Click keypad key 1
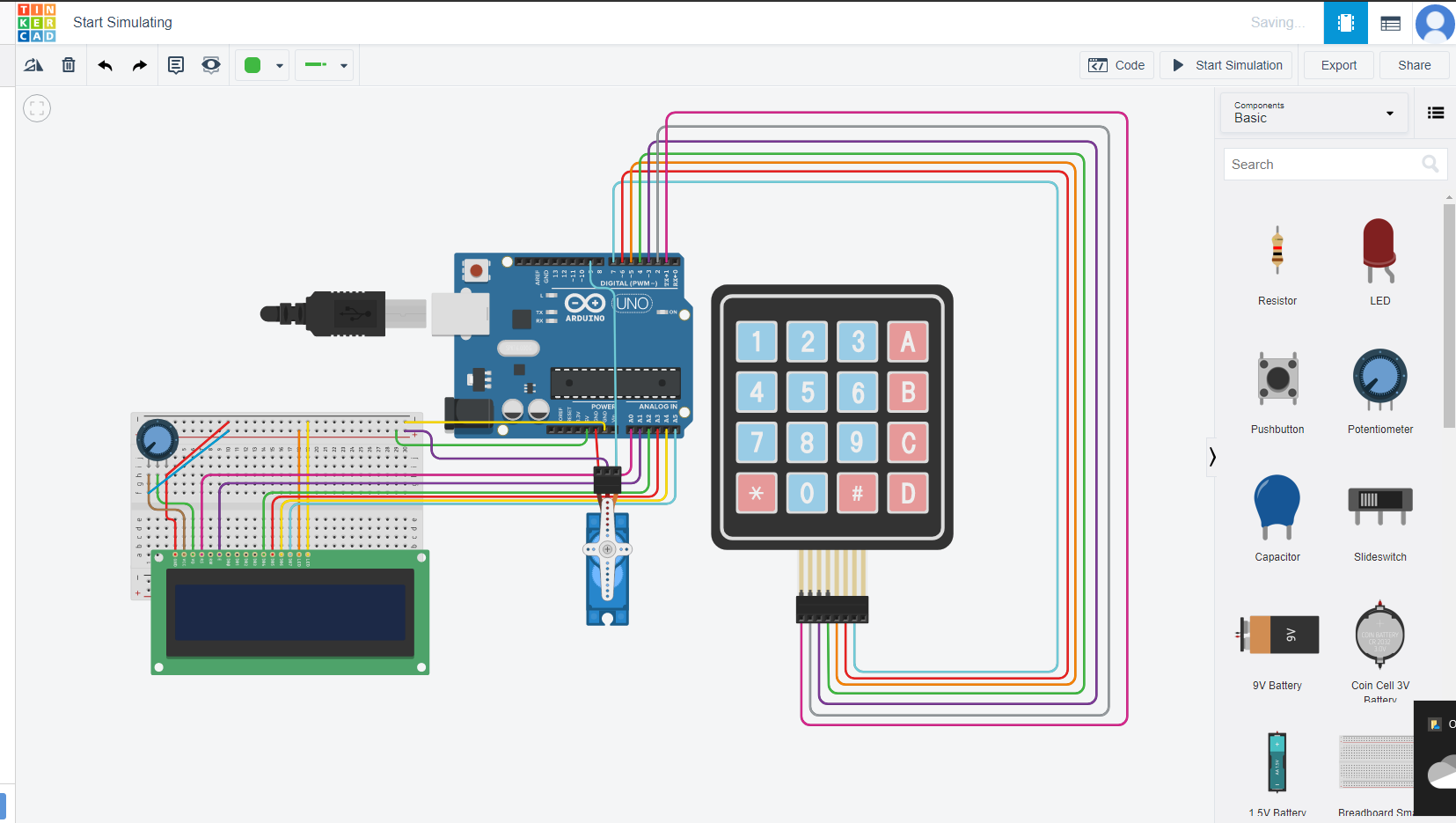Viewport: 1456px width, 823px height. click(x=757, y=342)
